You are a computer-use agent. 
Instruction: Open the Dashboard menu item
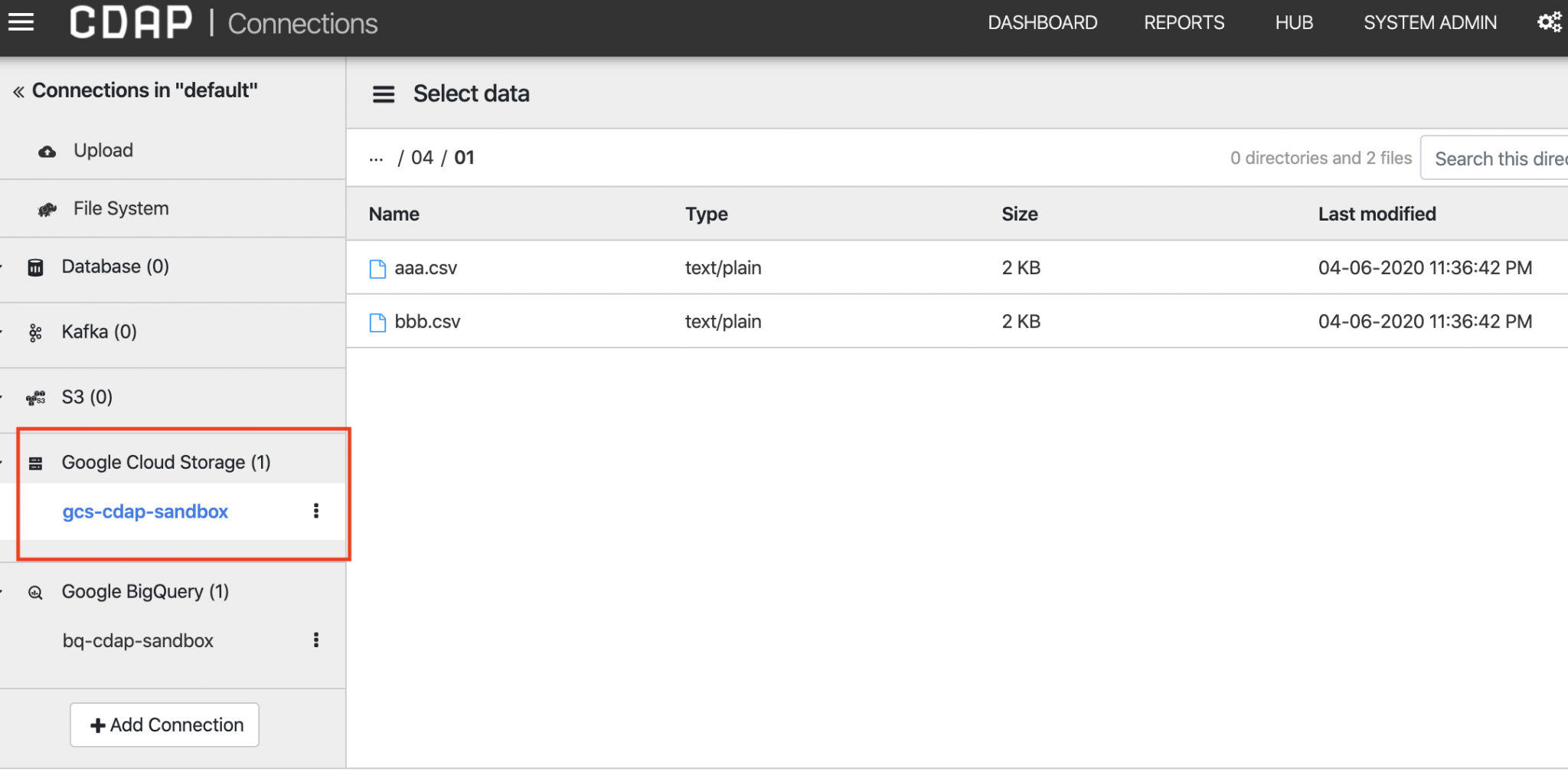(x=1042, y=23)
